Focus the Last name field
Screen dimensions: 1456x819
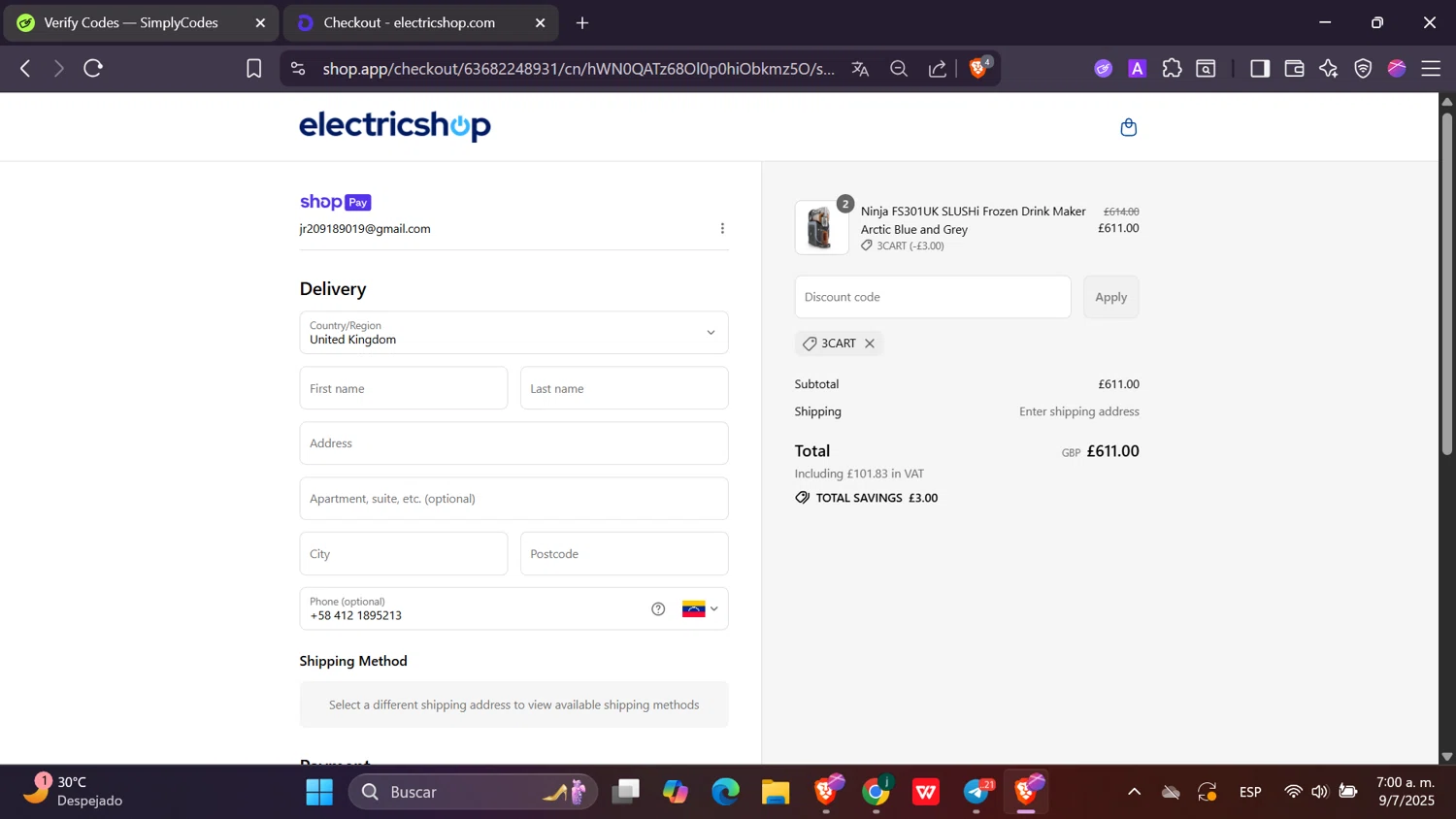click(x=624, y=388)
